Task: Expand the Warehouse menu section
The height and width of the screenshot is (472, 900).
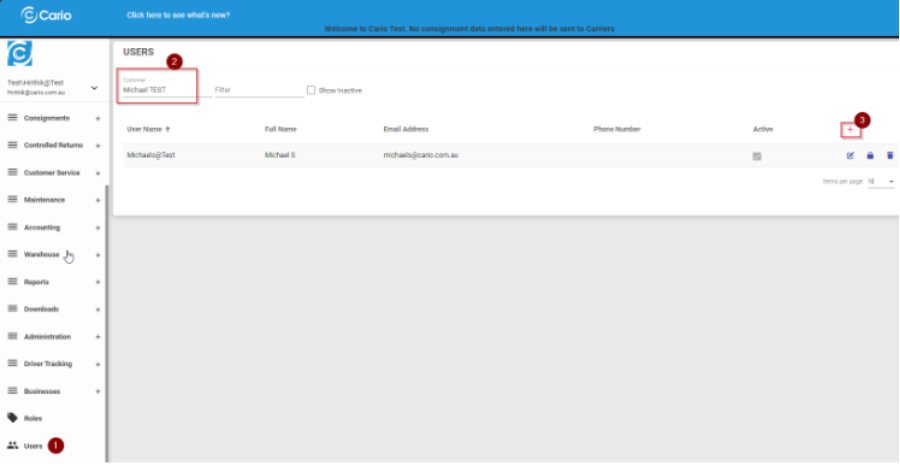Action: pos(42,255)
